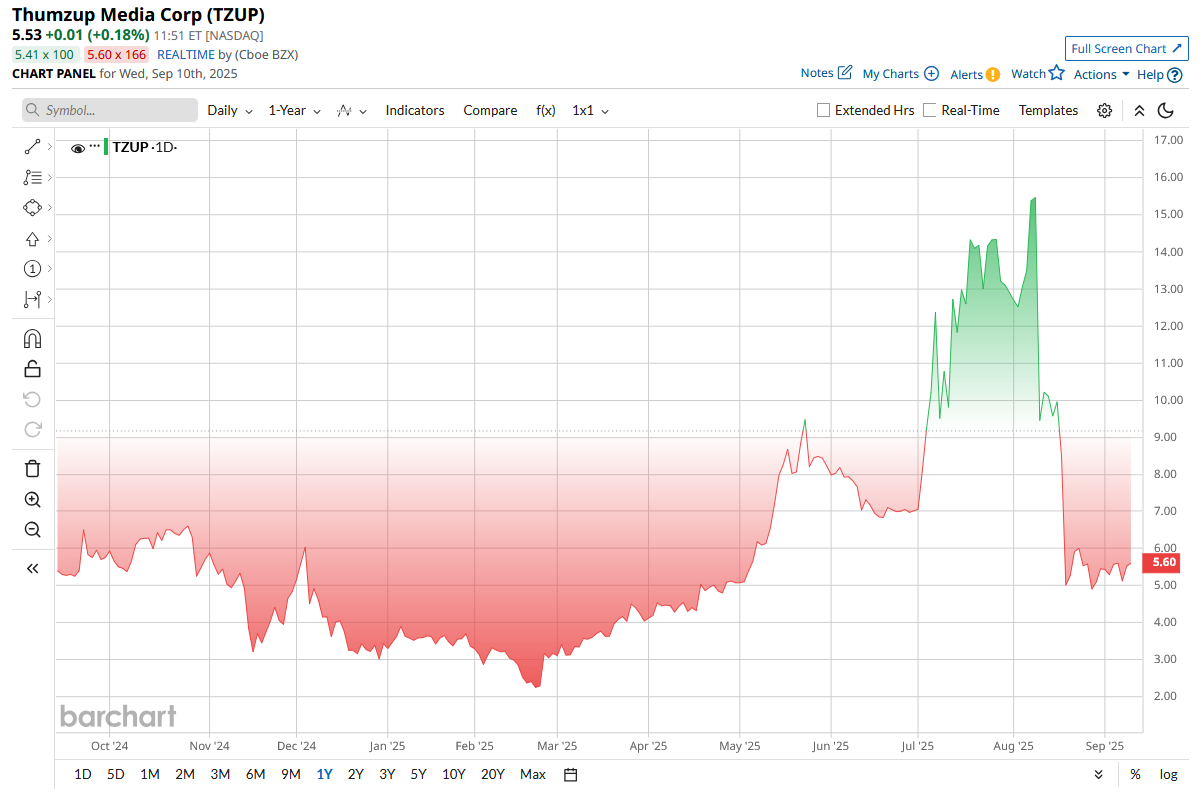This screenshot has width=1204, height=801.
Task: Redo the last chart action
Action: (x=32, y=430)
